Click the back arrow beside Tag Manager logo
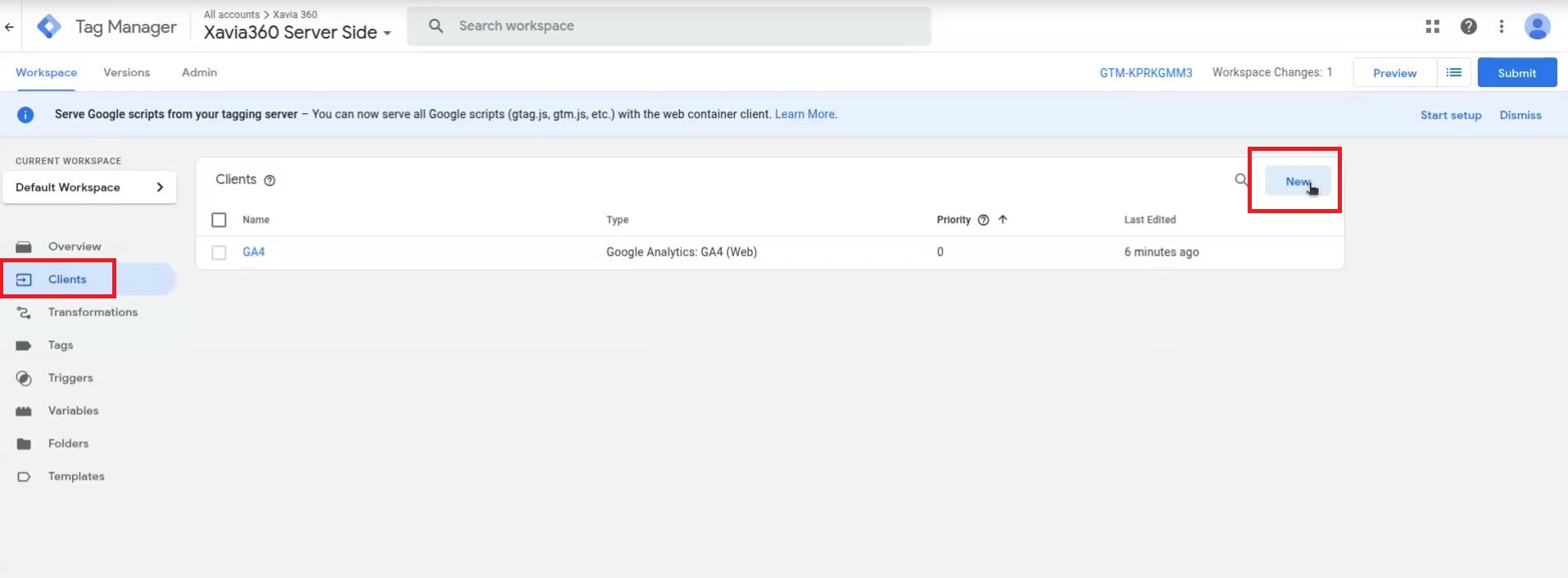This screenshot has width=1568, height=578. pyautogui.click(x=9, y=27)
